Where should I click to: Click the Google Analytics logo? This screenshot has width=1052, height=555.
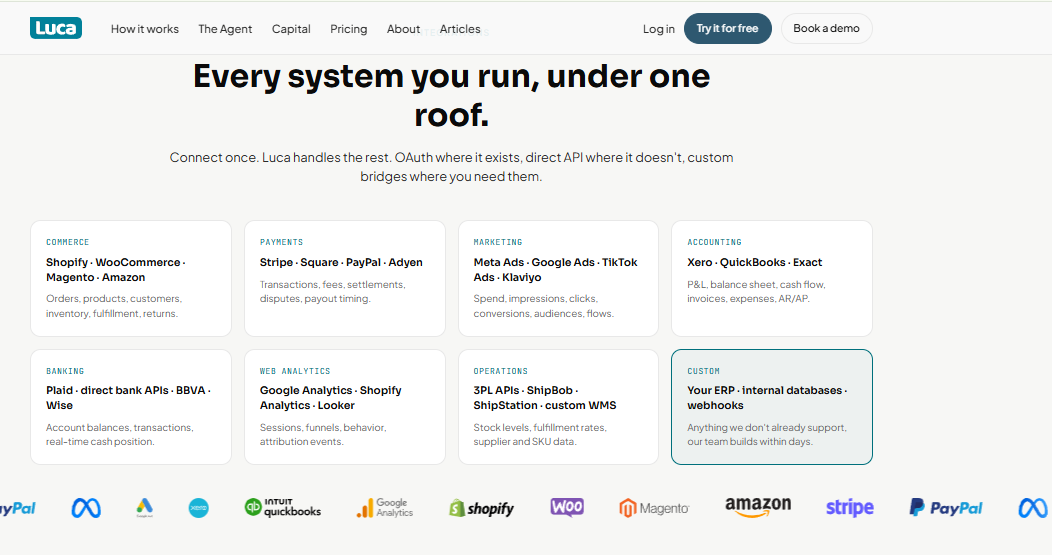(384, 508)
